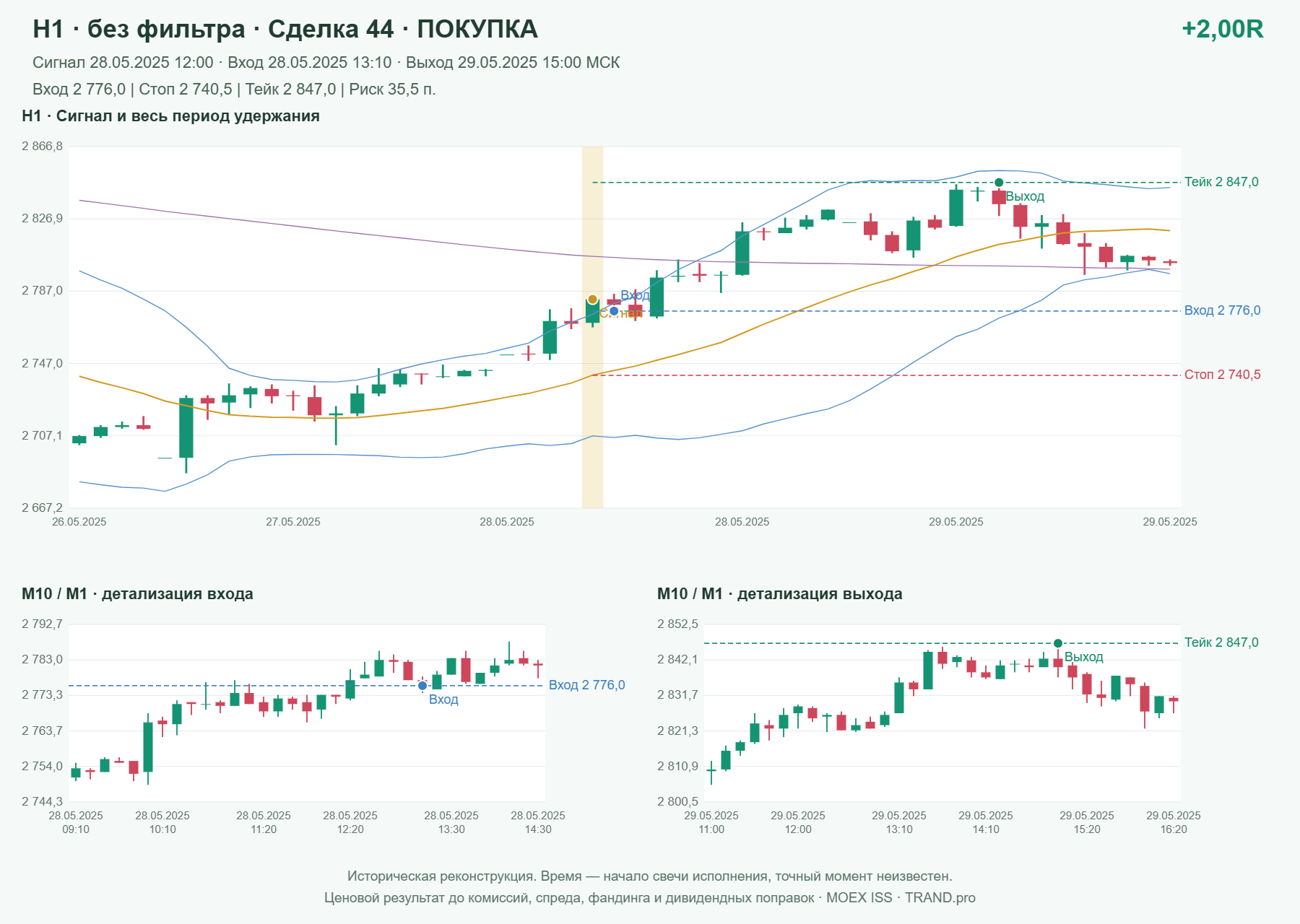Click the '+2,00R' result value
The image size is (1300, 924).
pos(1222,29)
